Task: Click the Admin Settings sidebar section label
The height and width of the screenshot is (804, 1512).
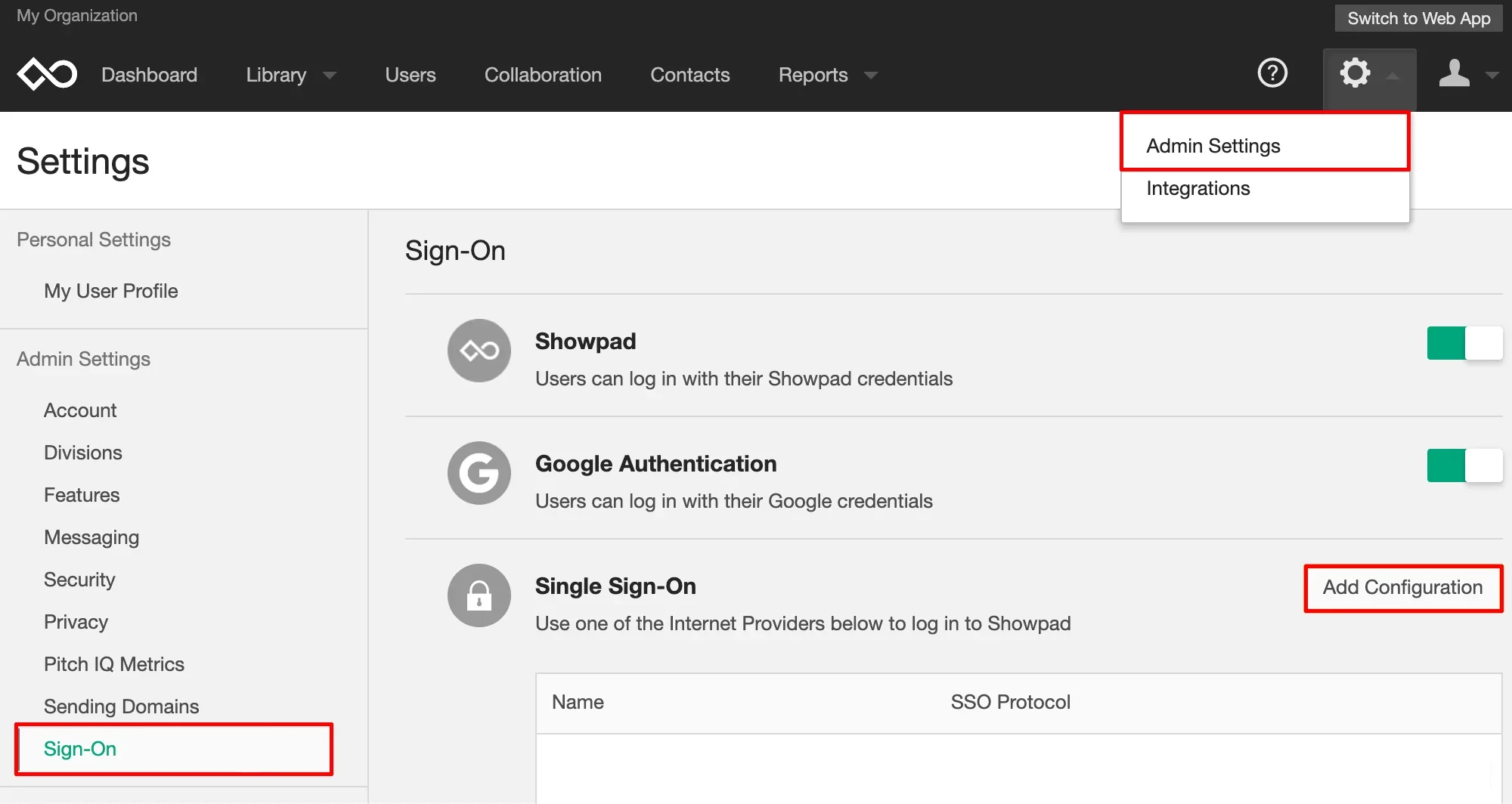Action: (x=83, y=359)
